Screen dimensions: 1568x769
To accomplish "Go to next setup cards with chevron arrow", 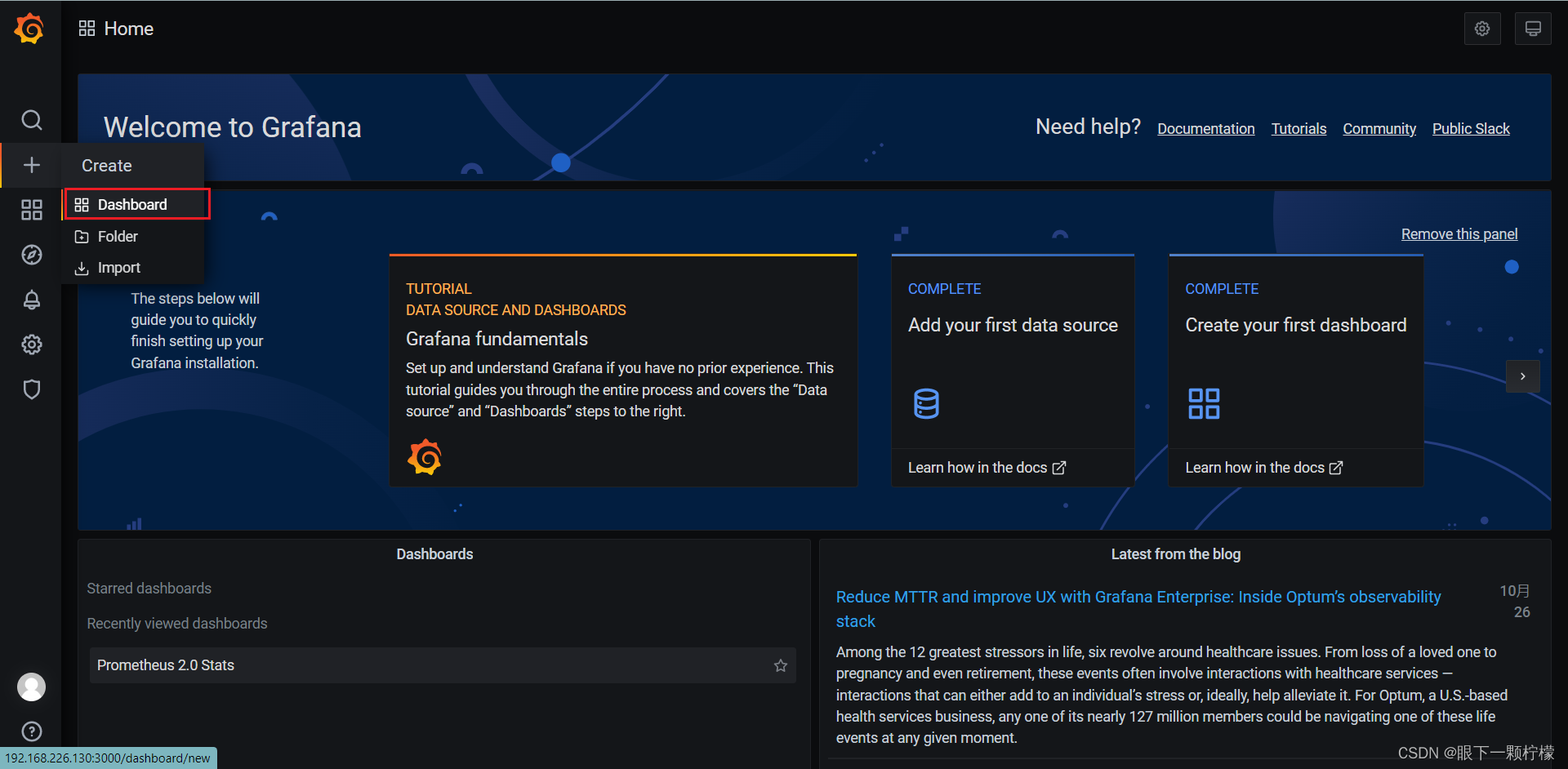I will (x=1522, y=376).
